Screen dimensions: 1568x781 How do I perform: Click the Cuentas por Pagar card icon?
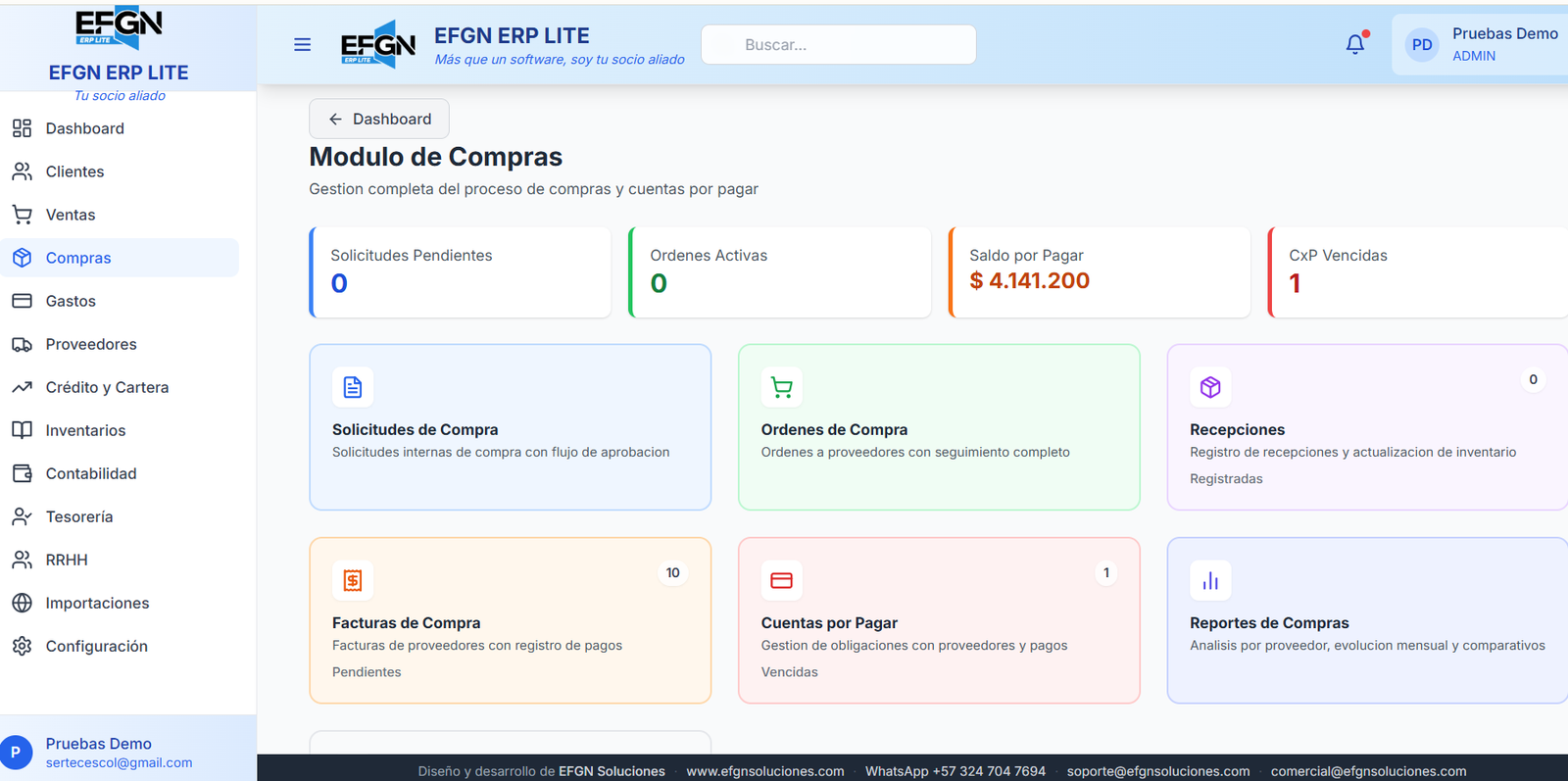[x=782, y=580]
